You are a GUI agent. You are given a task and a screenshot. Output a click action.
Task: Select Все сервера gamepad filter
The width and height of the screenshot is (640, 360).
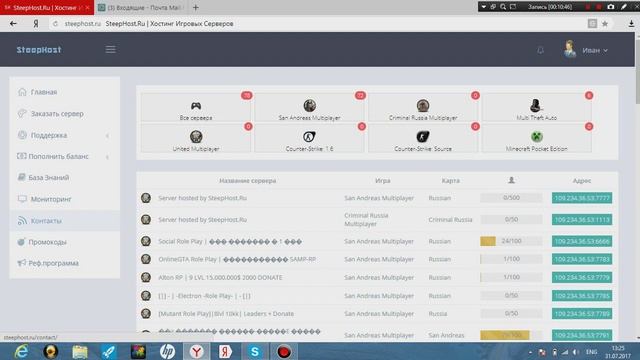point(196,107)
